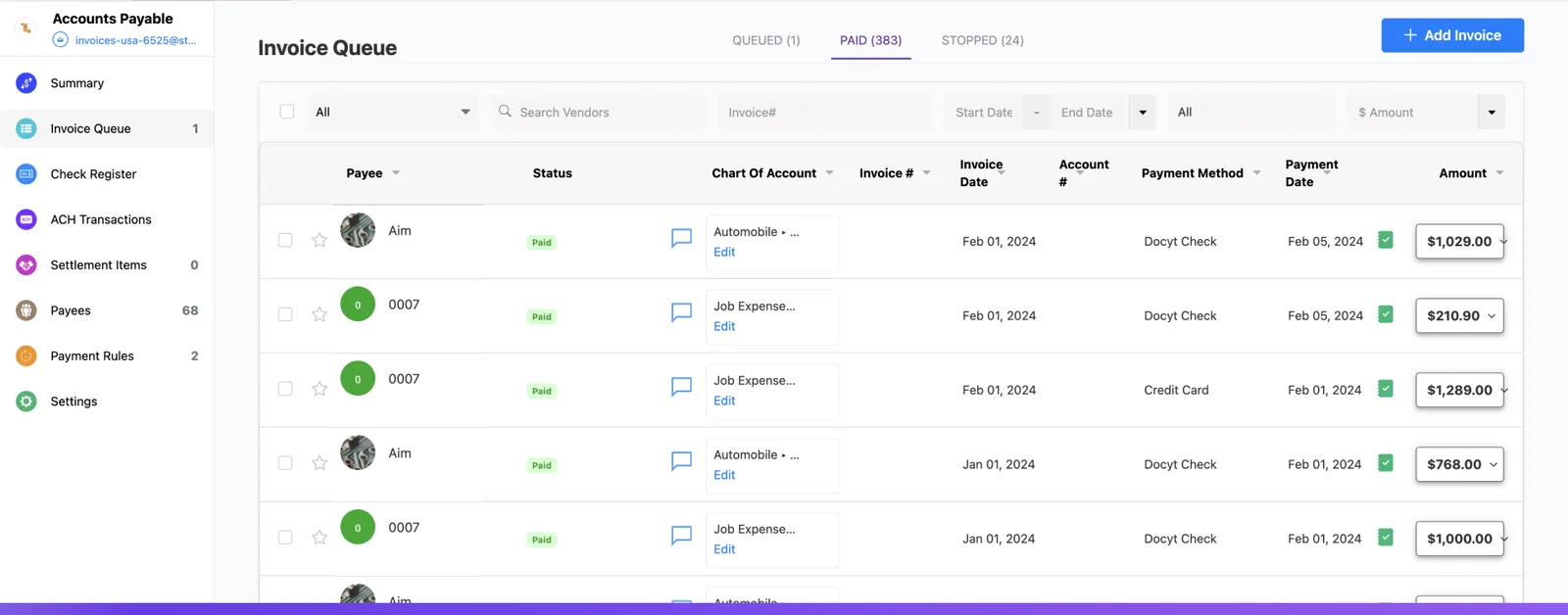Open ACH Transactions sidebar icon
The height and width of the screenshot is (615, 1568).
[x=26, y=219]
